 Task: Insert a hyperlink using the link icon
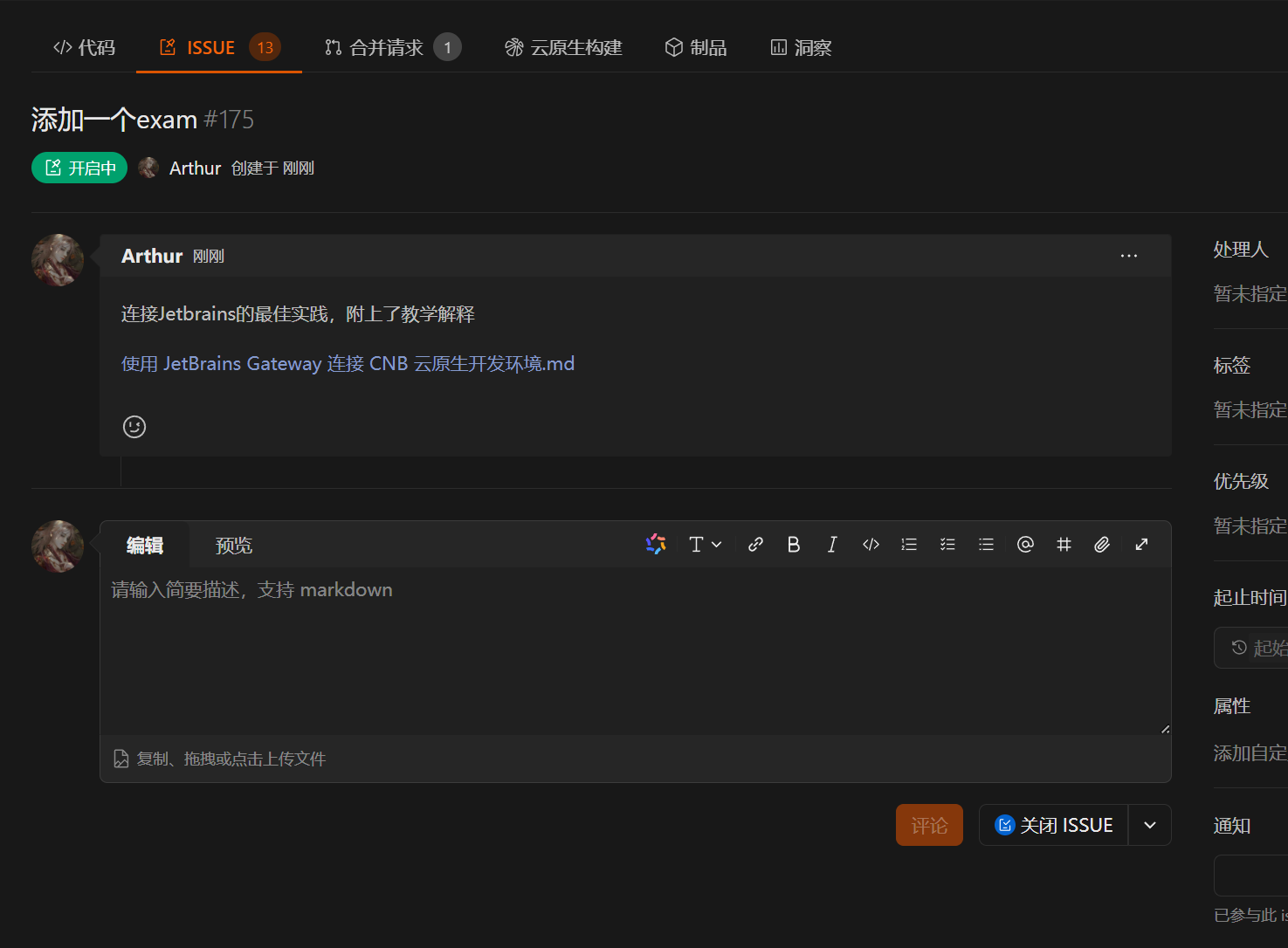(755, 545)
